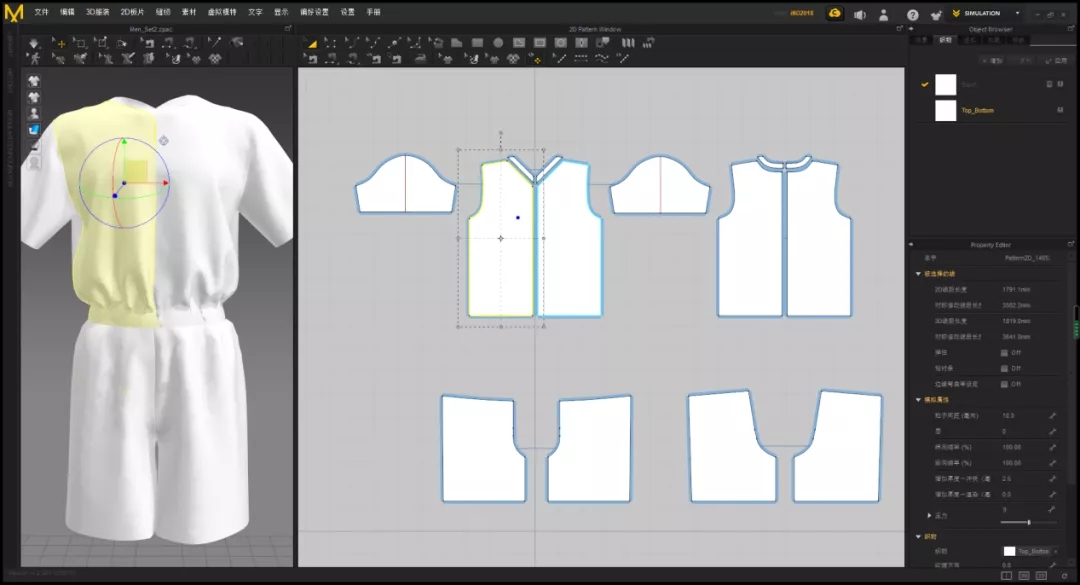
Task: Toggle the Off checkbox in the third checkbox row
Action: click(x=1004, y=384)
